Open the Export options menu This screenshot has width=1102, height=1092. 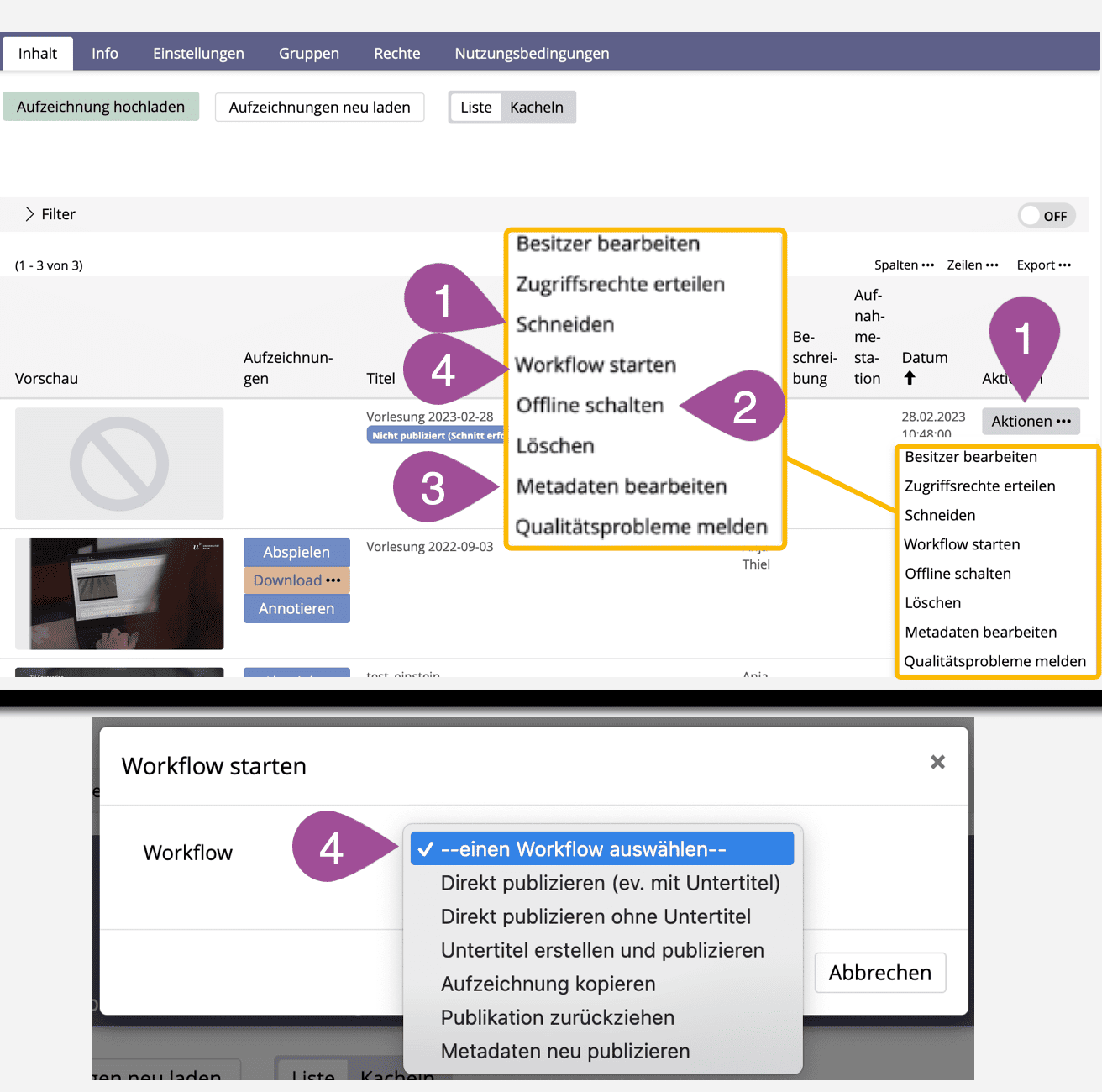pyautogui.click(x=1043, y=265)
